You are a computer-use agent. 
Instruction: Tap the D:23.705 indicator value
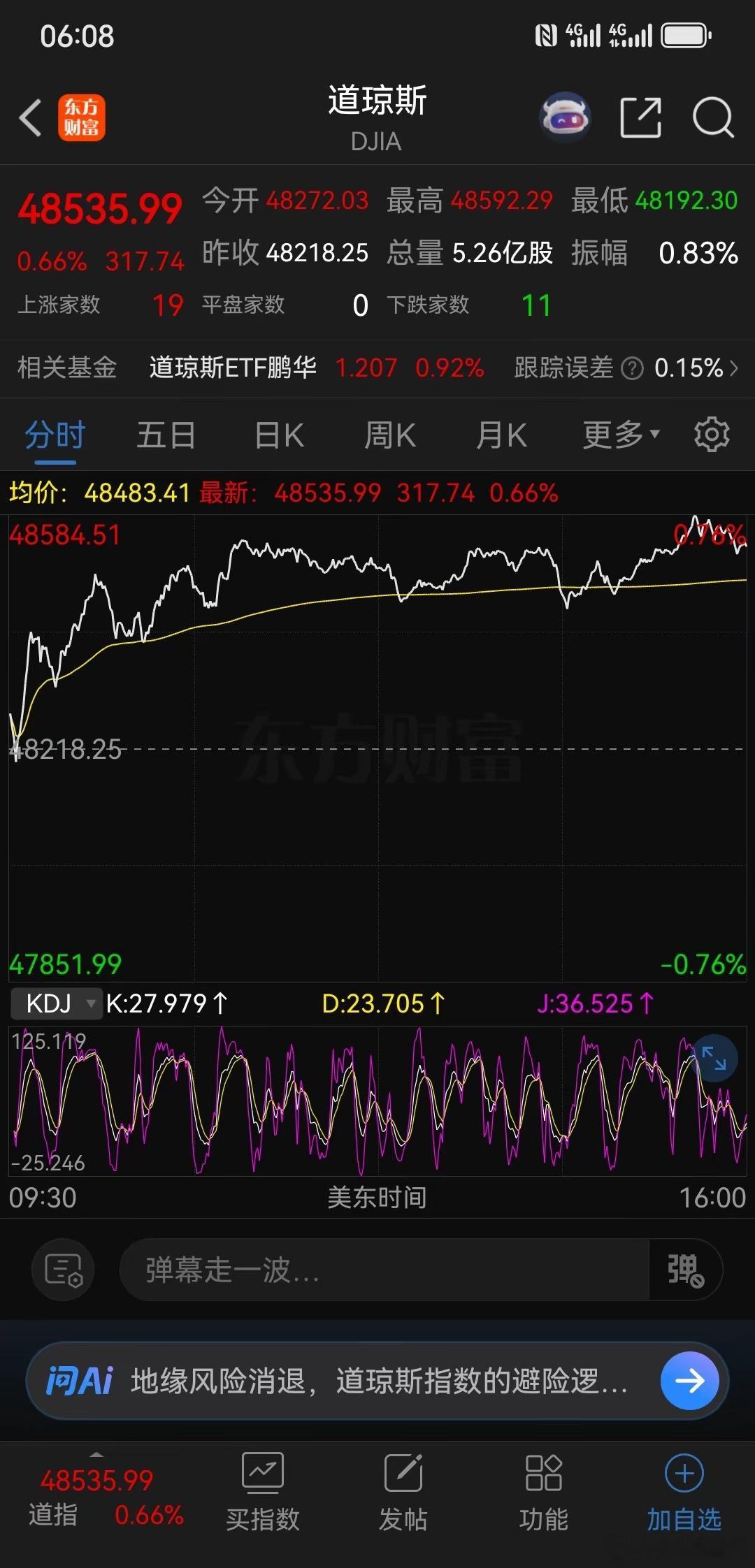click(x=383, y=1003)
